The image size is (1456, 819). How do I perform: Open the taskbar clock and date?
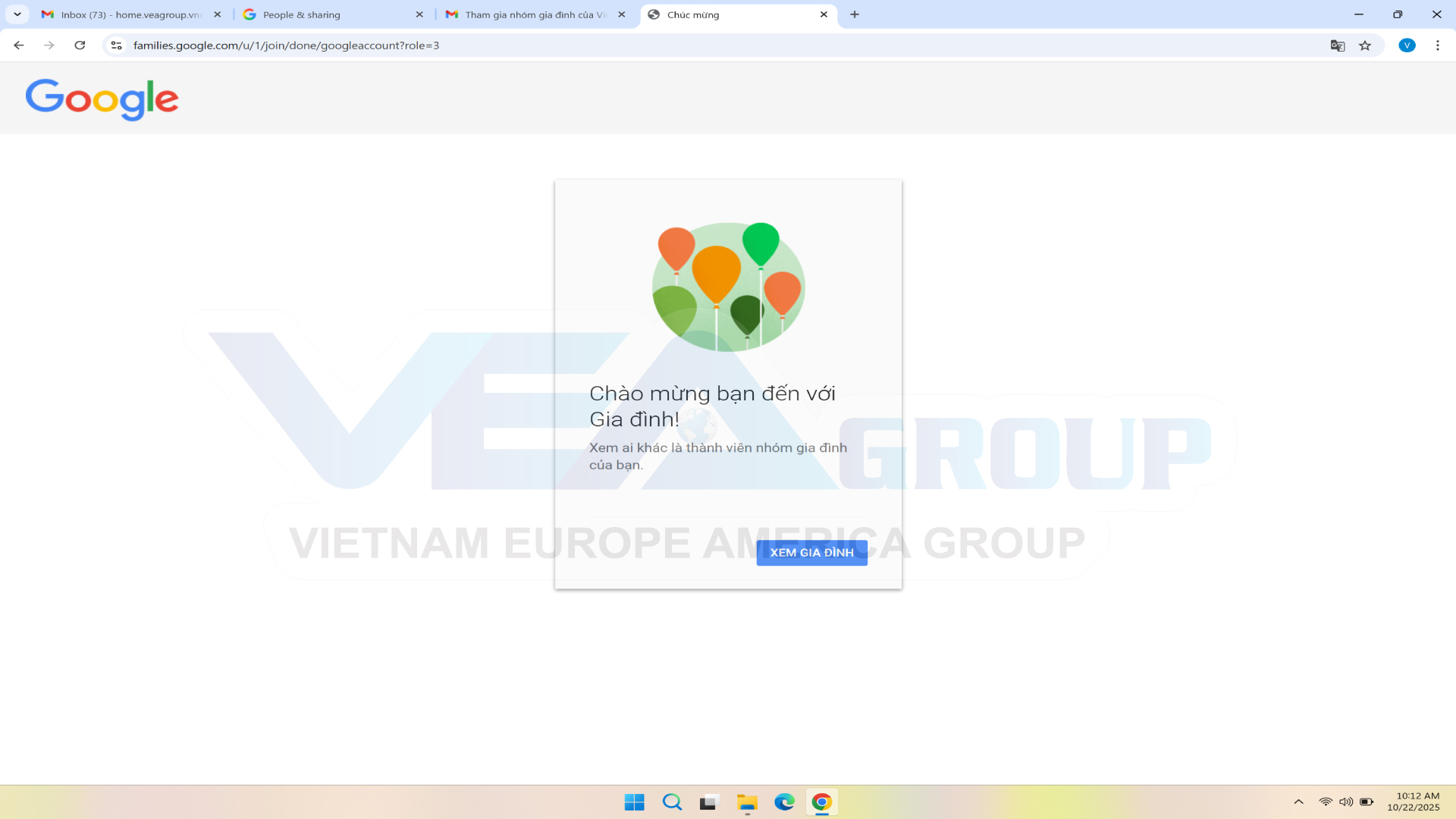(1414, 802)
